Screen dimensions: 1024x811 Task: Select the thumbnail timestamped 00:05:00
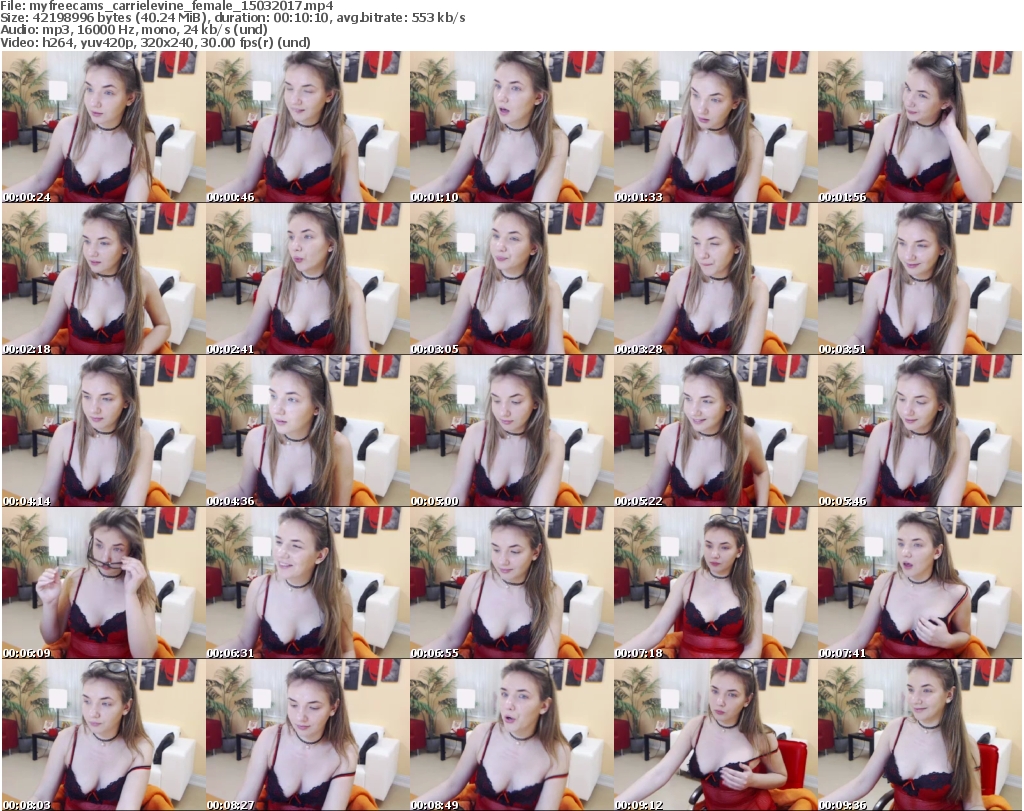(x=511, y=430)
